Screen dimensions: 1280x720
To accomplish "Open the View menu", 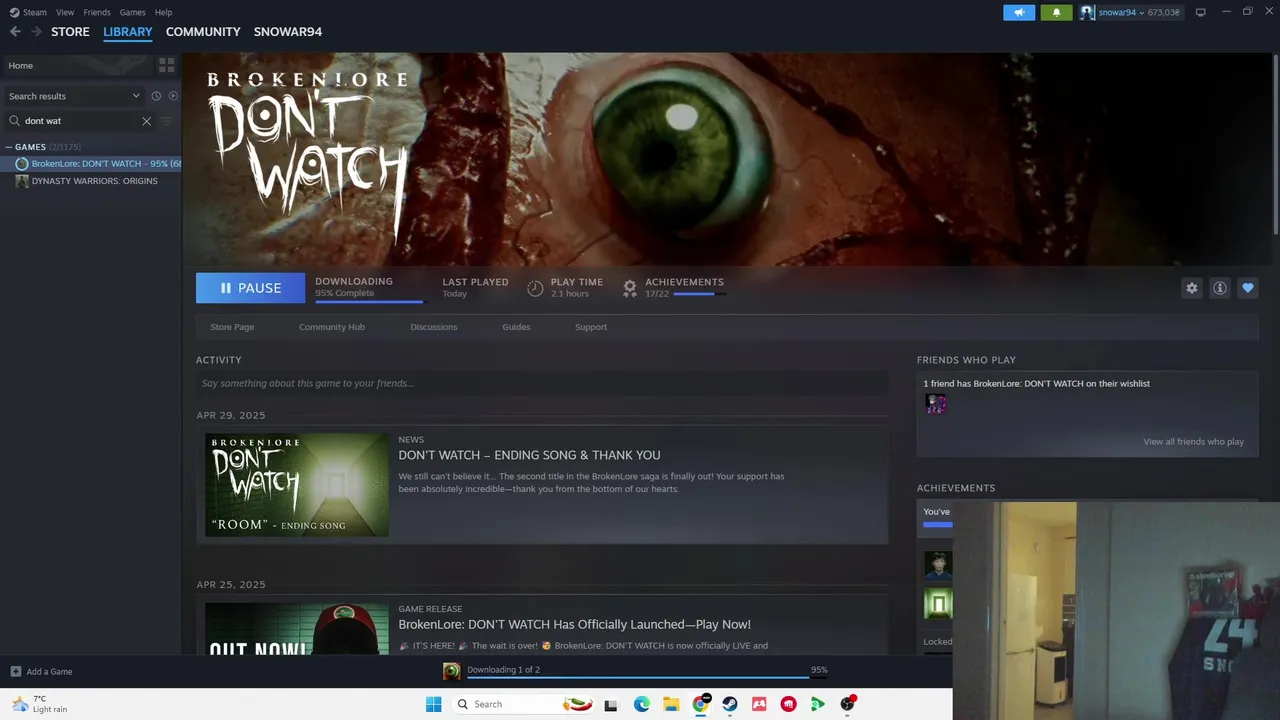I will (x=65, y=12).
